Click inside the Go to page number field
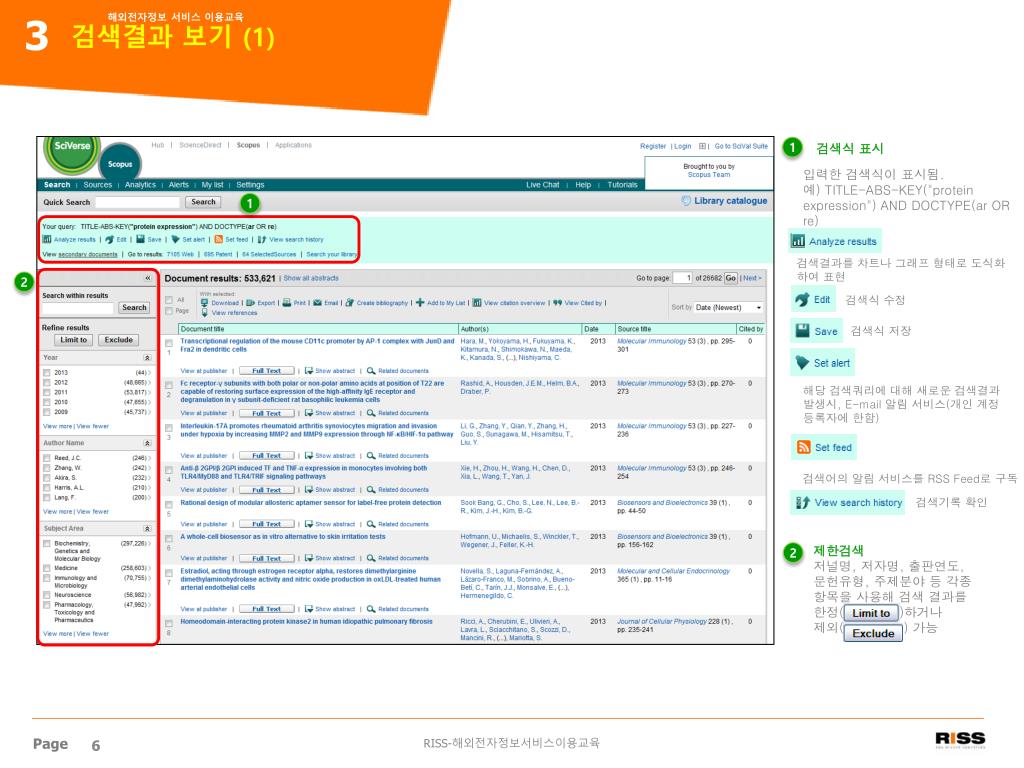The width and height of the screenshot is (1024, 768). point(682,278)
